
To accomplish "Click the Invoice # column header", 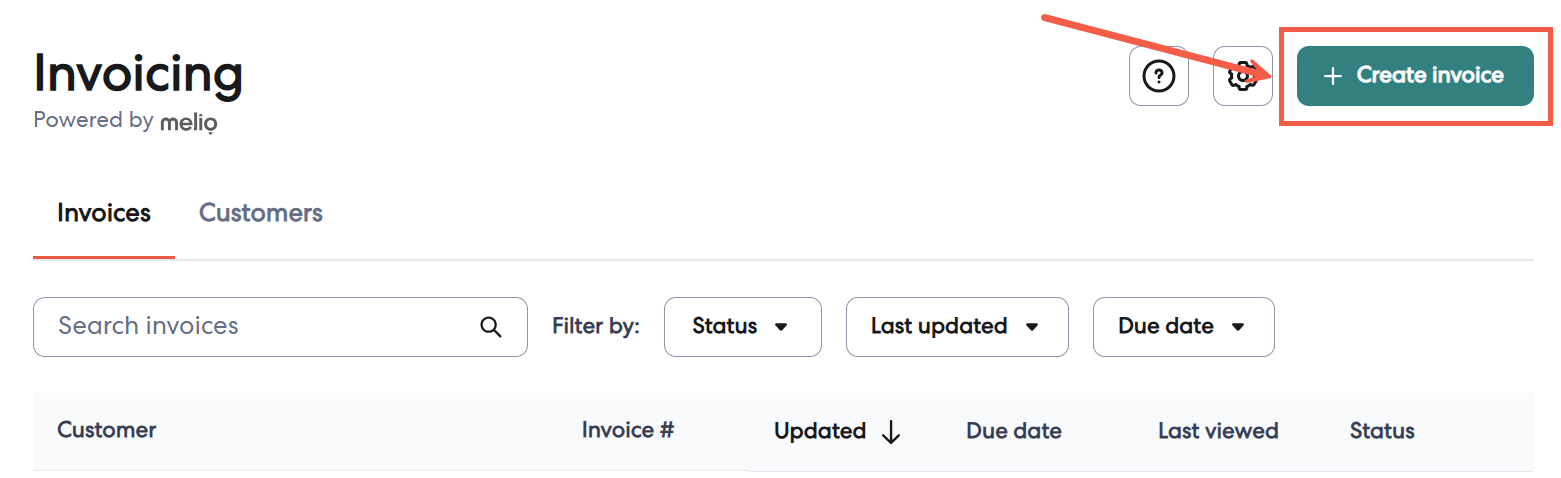I will click(628, 430).
